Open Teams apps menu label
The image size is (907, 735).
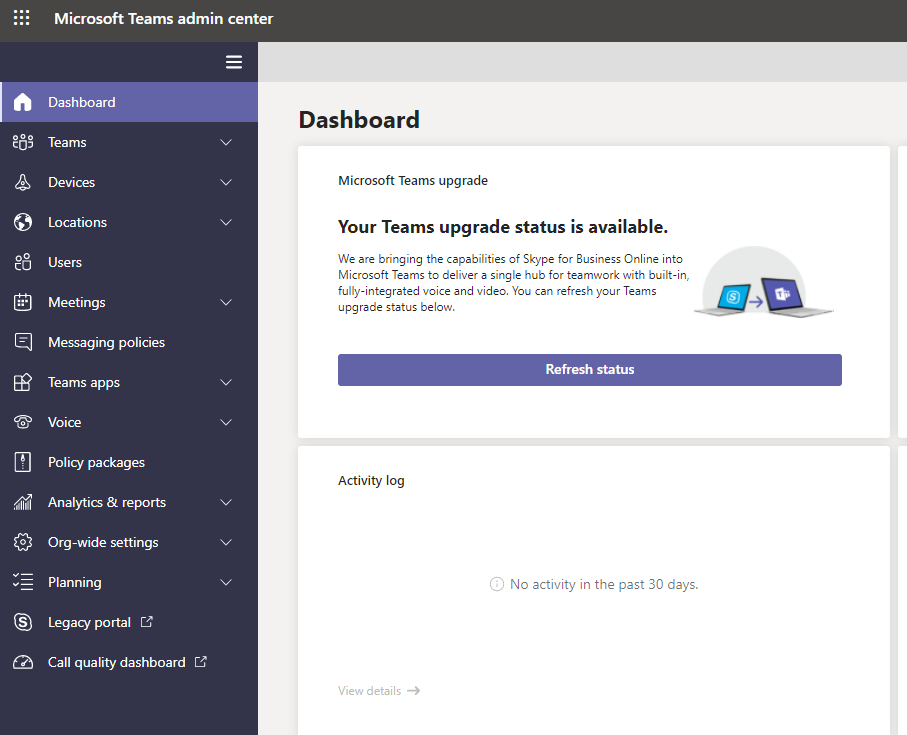click(84, 382)
